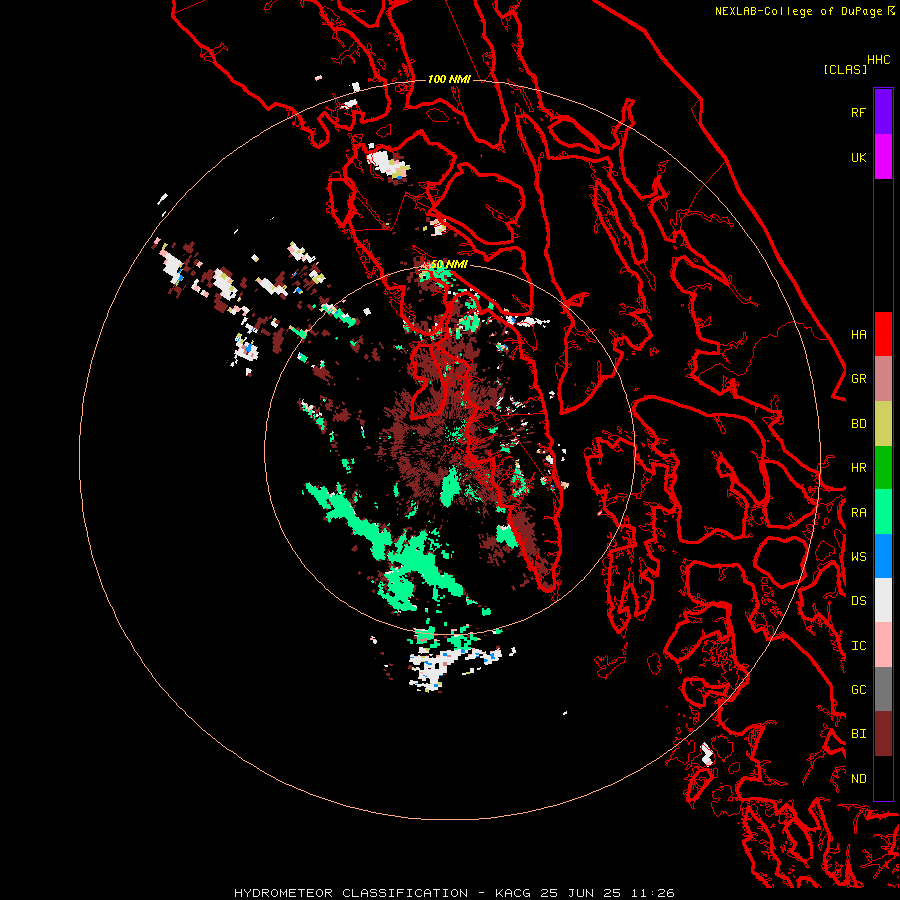Click the 50 NMI range ring label
This screenshot has height=900, width=900.
pos(449,265)
